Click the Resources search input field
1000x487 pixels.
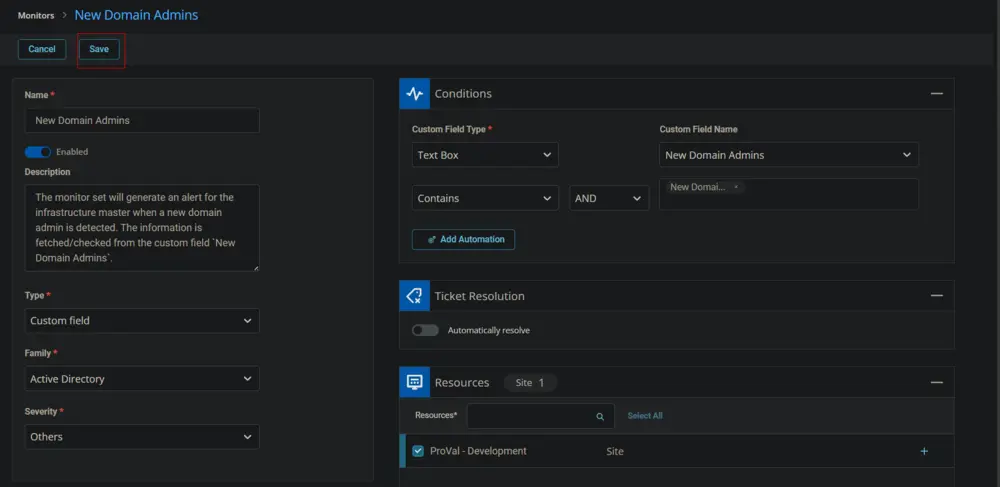pyautogui.click(x=541, y=416)
